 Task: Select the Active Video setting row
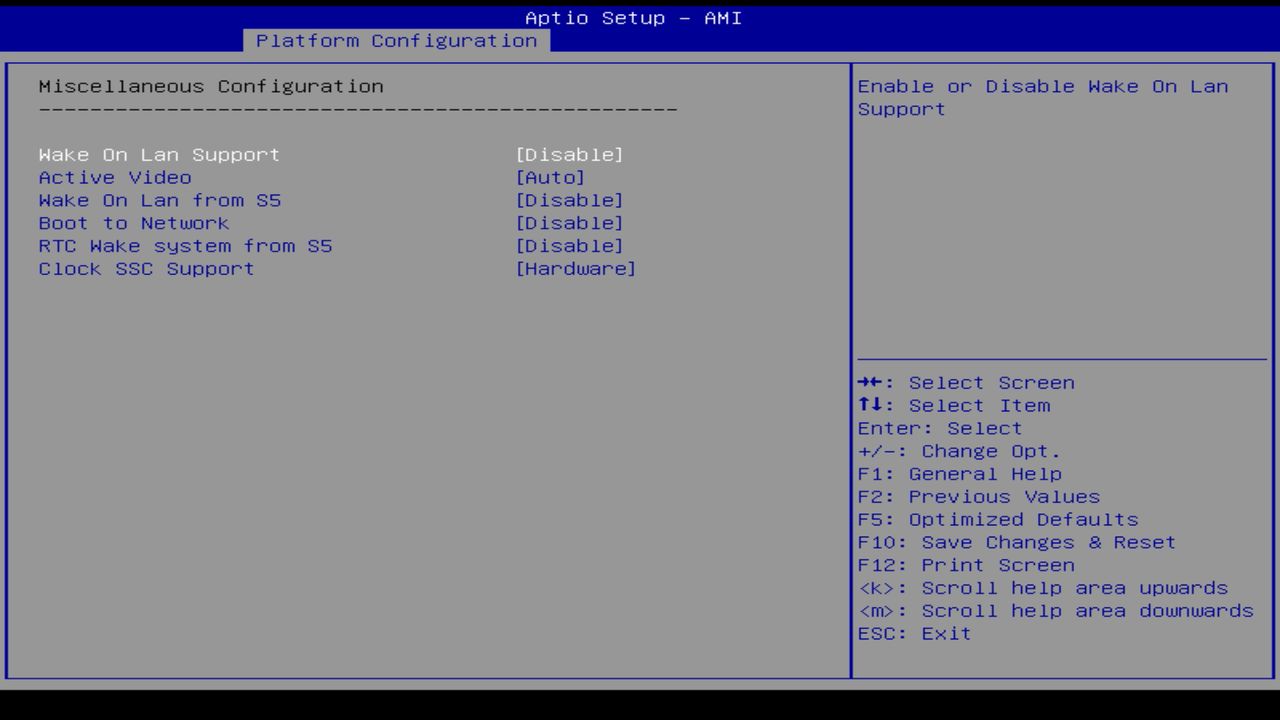pyautogui.click(x=115, y=177)
